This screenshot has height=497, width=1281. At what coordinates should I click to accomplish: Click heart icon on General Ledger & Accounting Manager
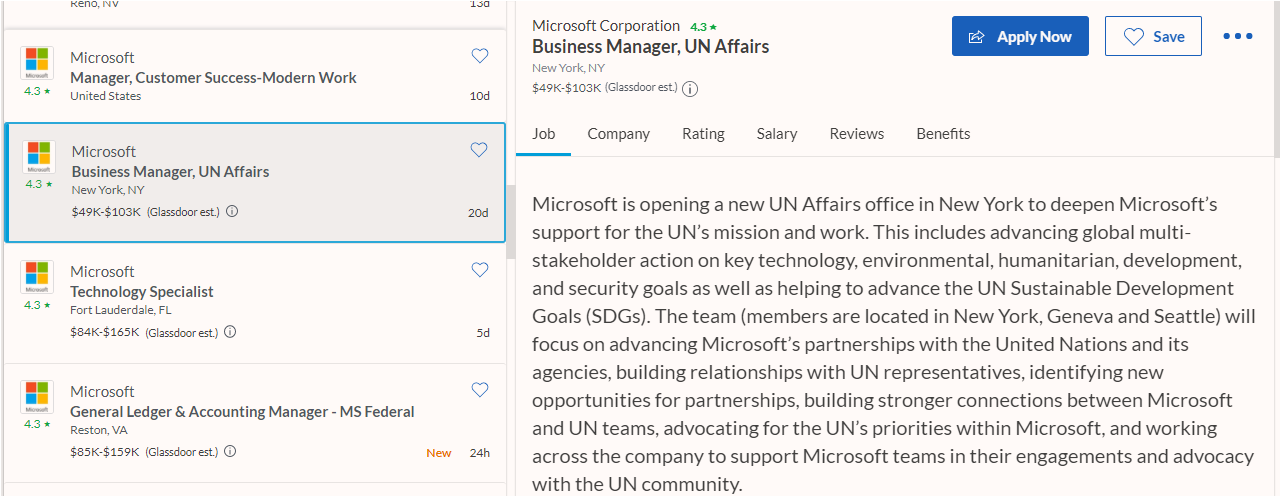480,390
